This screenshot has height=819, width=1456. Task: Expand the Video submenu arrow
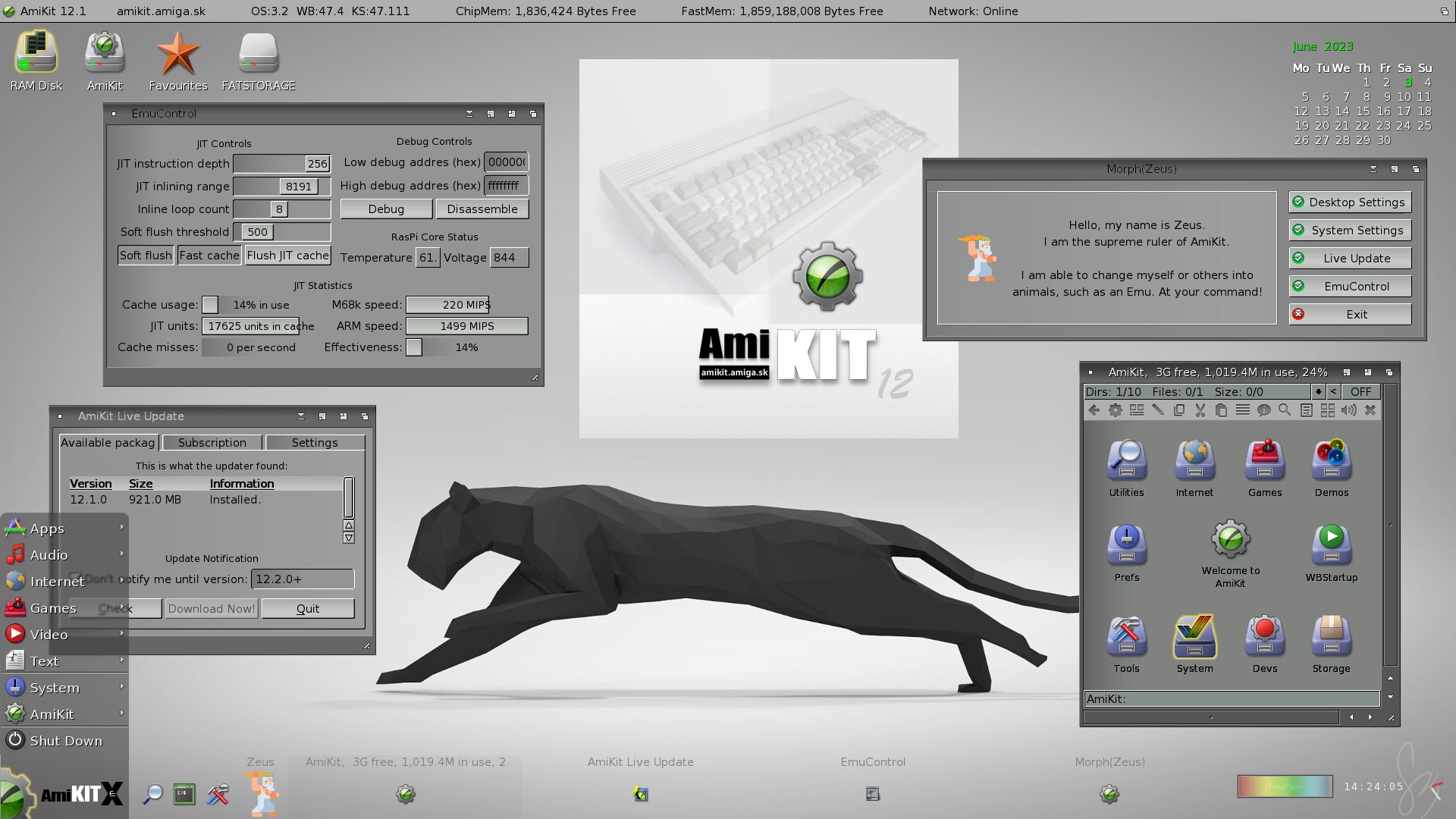pyautogui.click(x=121, y=632)
